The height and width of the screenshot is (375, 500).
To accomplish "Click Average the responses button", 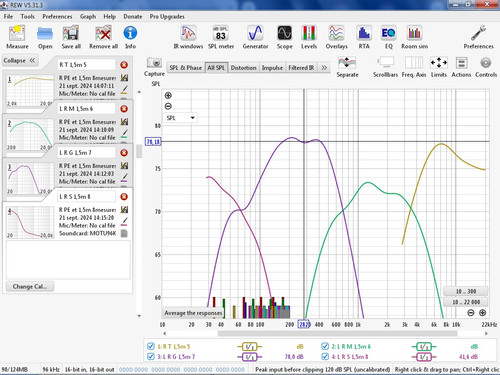I will [x=193, y=313].
